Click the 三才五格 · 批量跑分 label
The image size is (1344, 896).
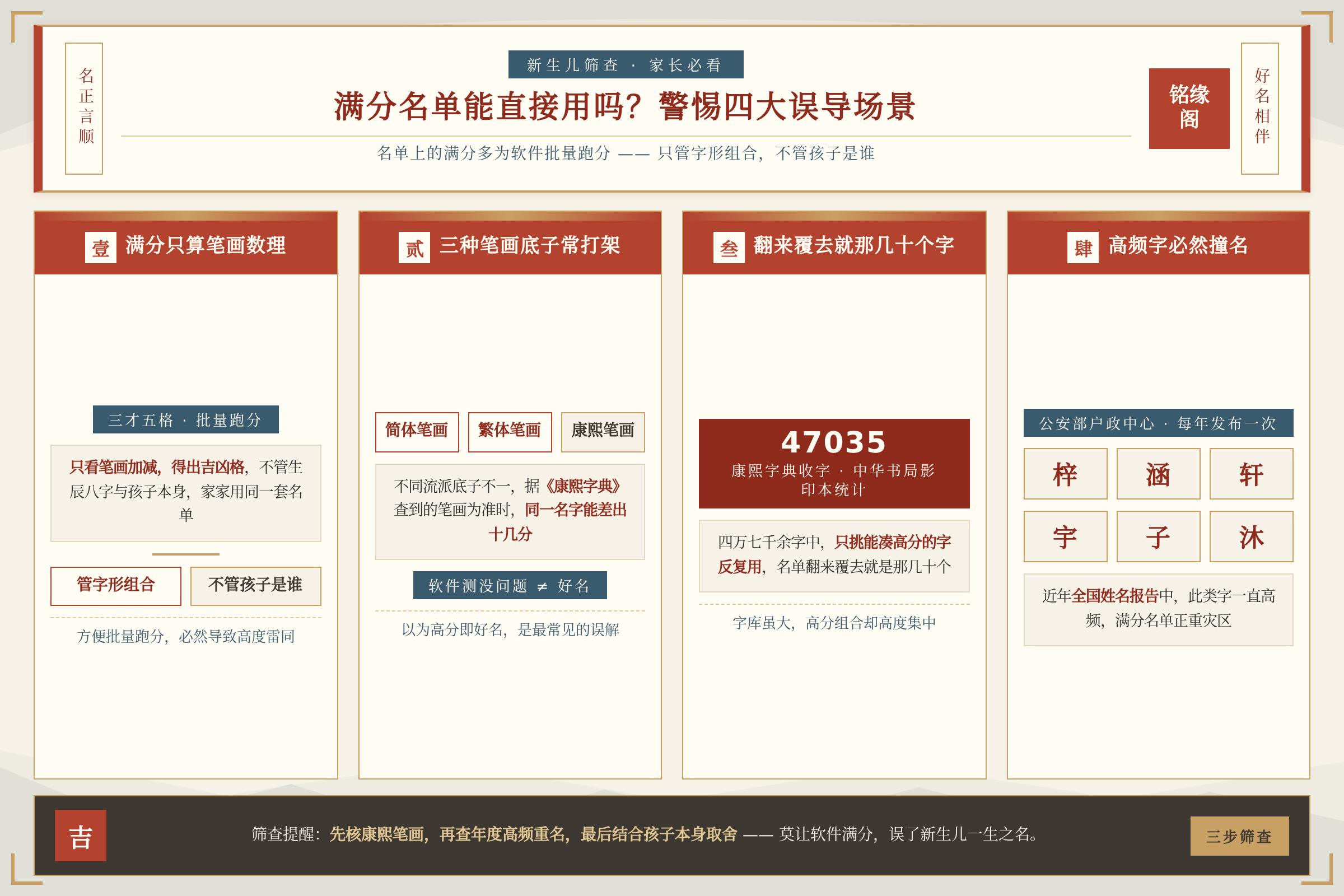click(x=186, y=419)
